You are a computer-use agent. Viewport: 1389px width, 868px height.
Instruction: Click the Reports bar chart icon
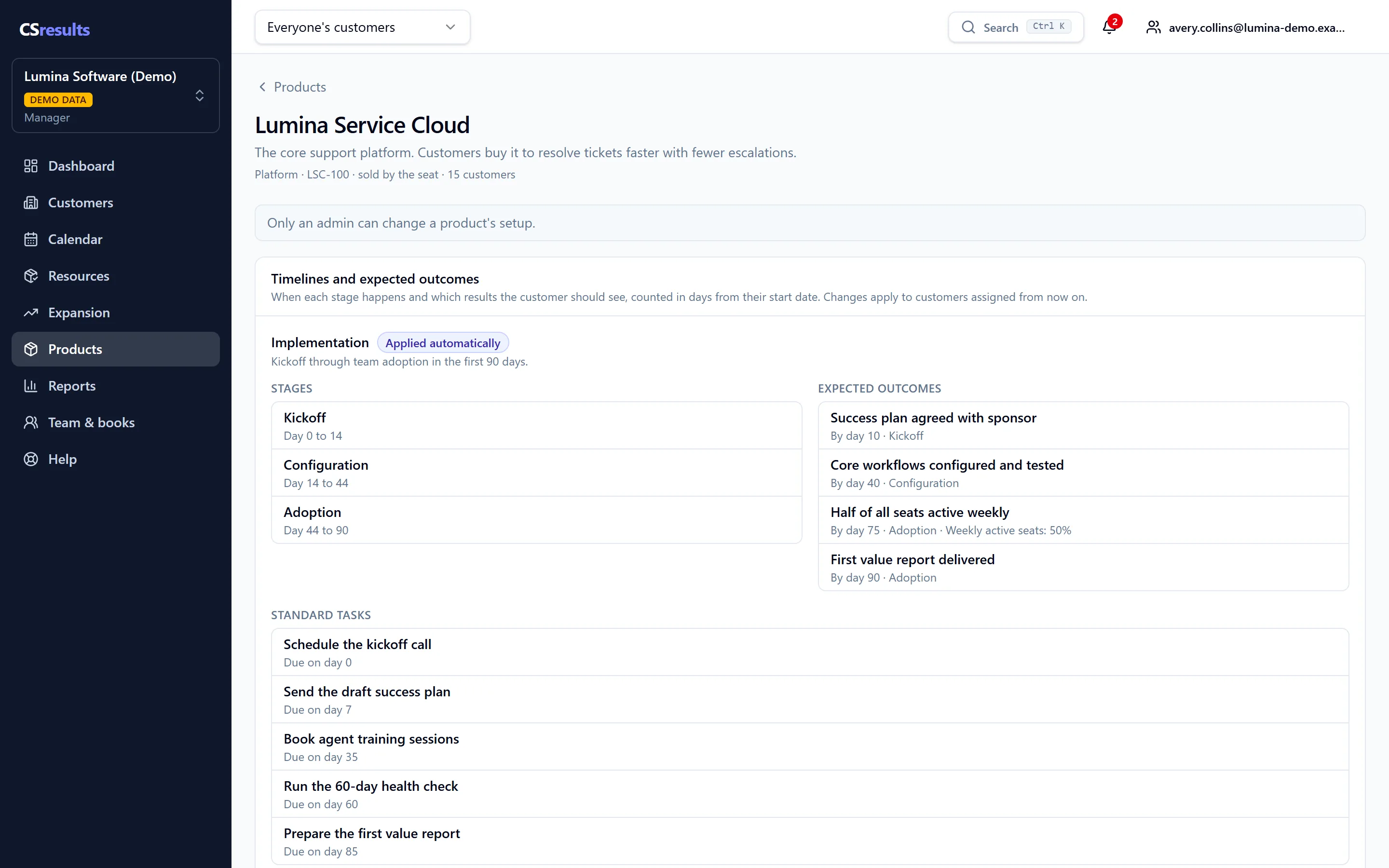click(31, 386)
